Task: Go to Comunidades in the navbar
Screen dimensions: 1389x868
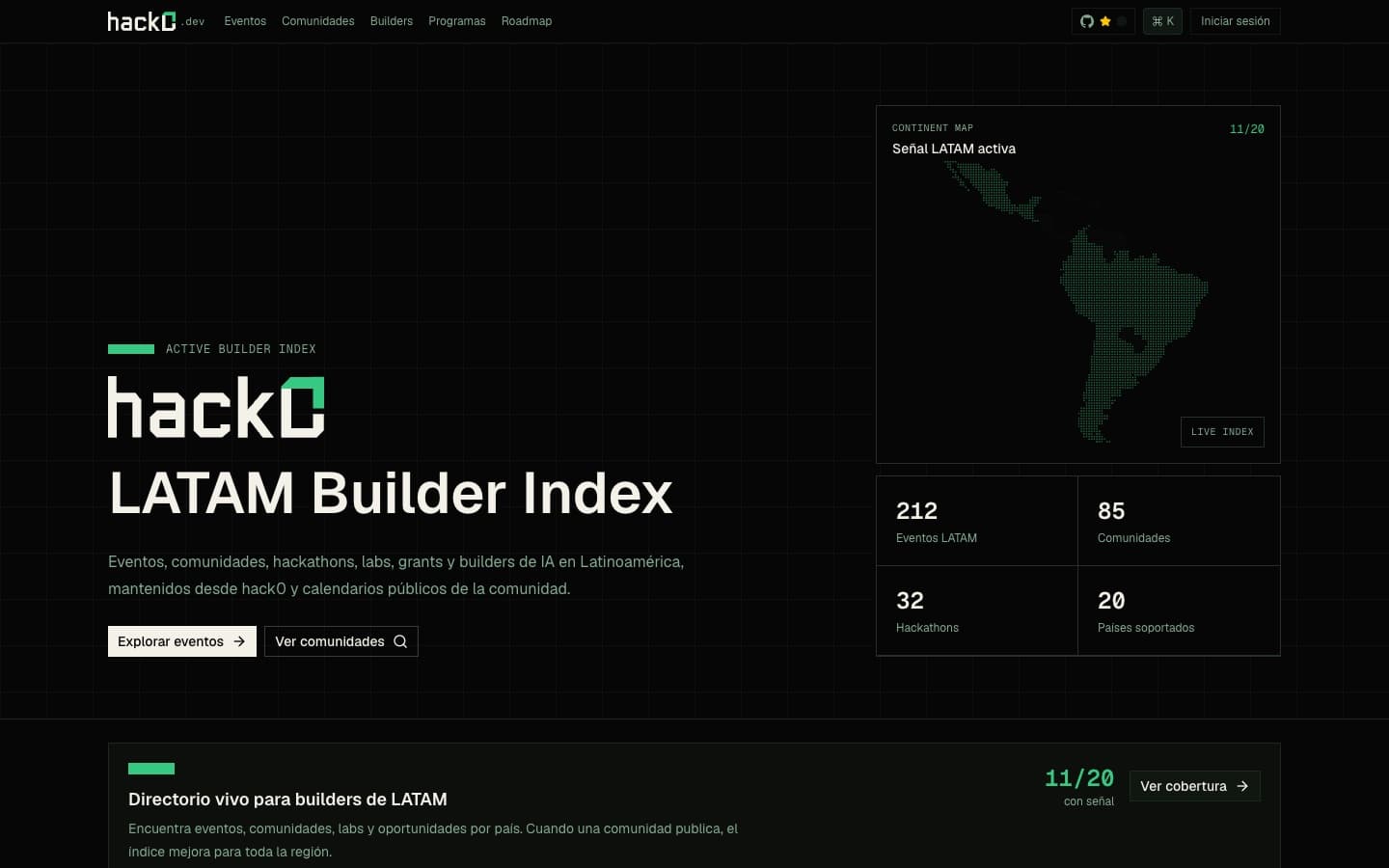Action: pyautogui.click(x=318, y=21)
